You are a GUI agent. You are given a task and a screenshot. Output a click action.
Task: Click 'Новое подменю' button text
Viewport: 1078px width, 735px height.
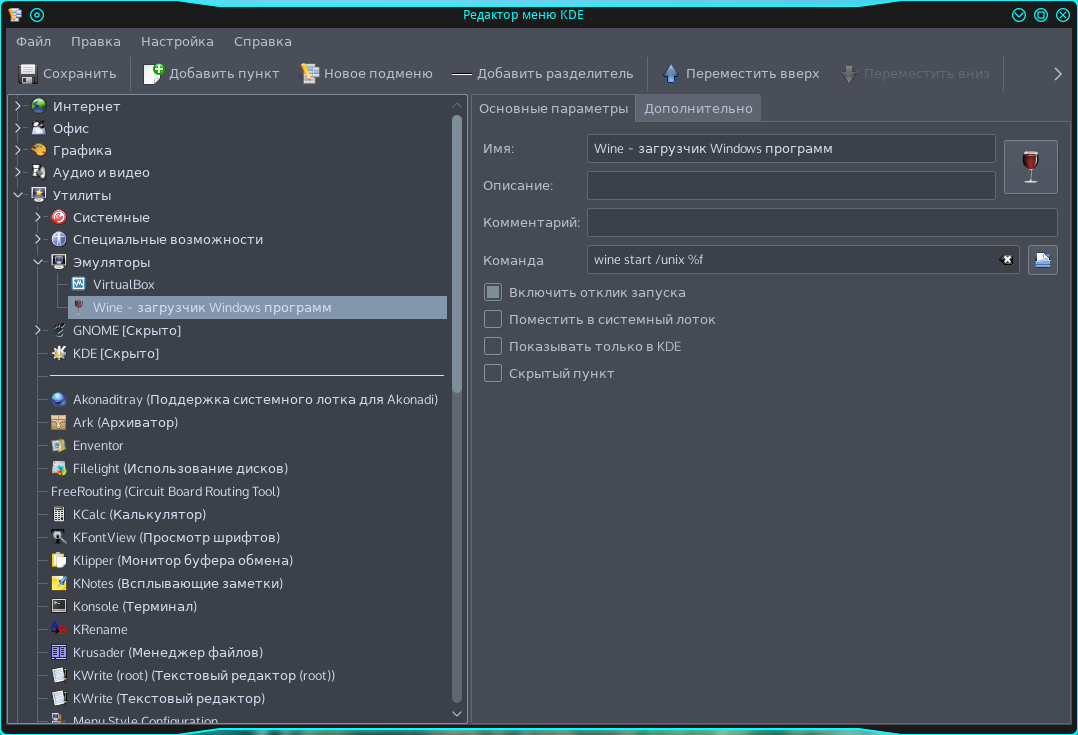378,74
